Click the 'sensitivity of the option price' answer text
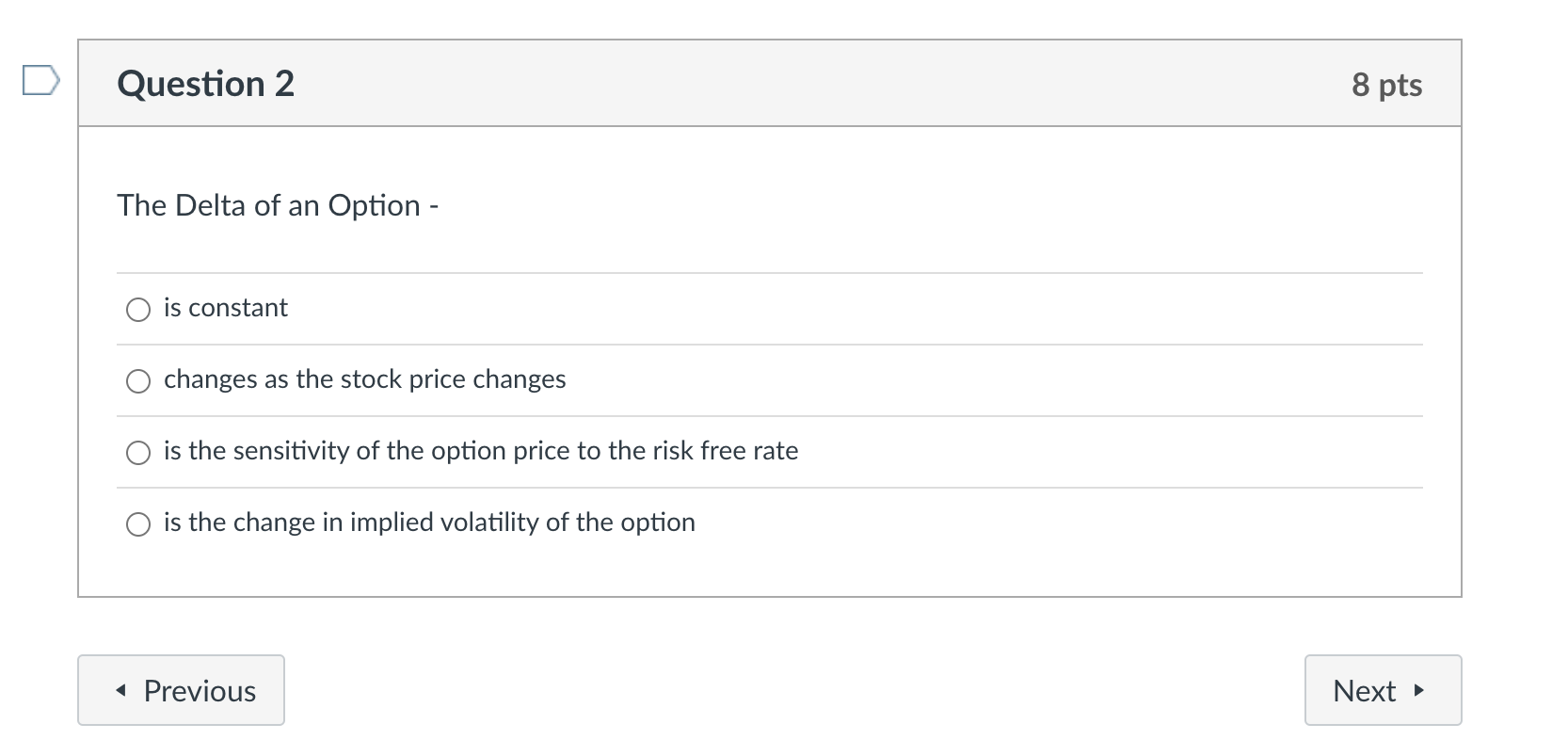 pos(480,451)
